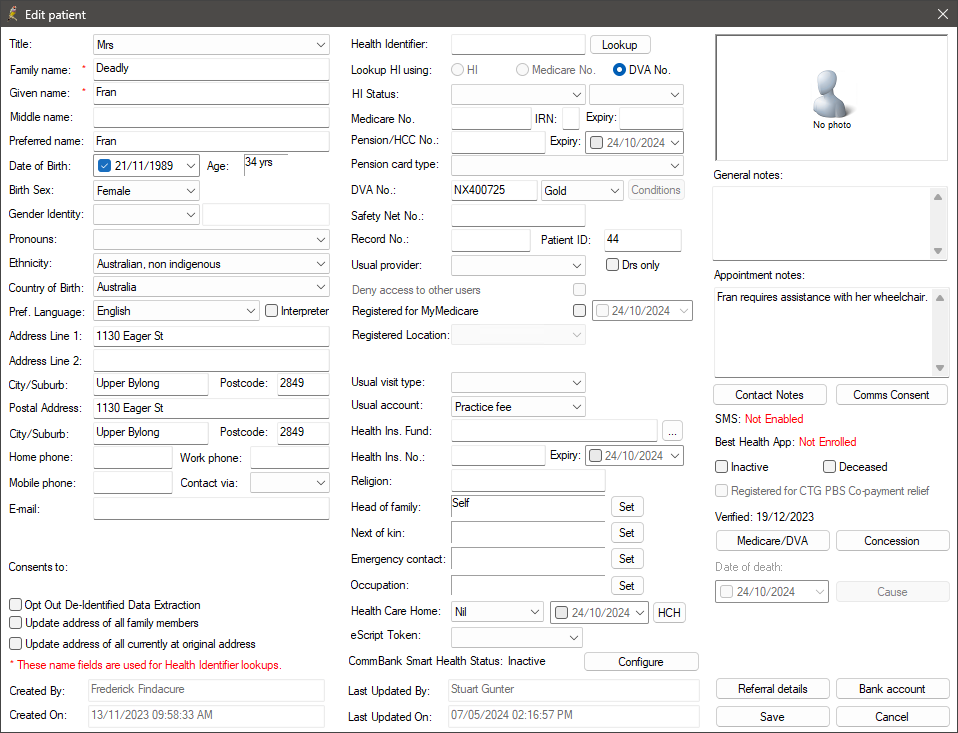The image size is (958, 733).
Task: Expand the Pension card type dropdown
Action: 567,166
